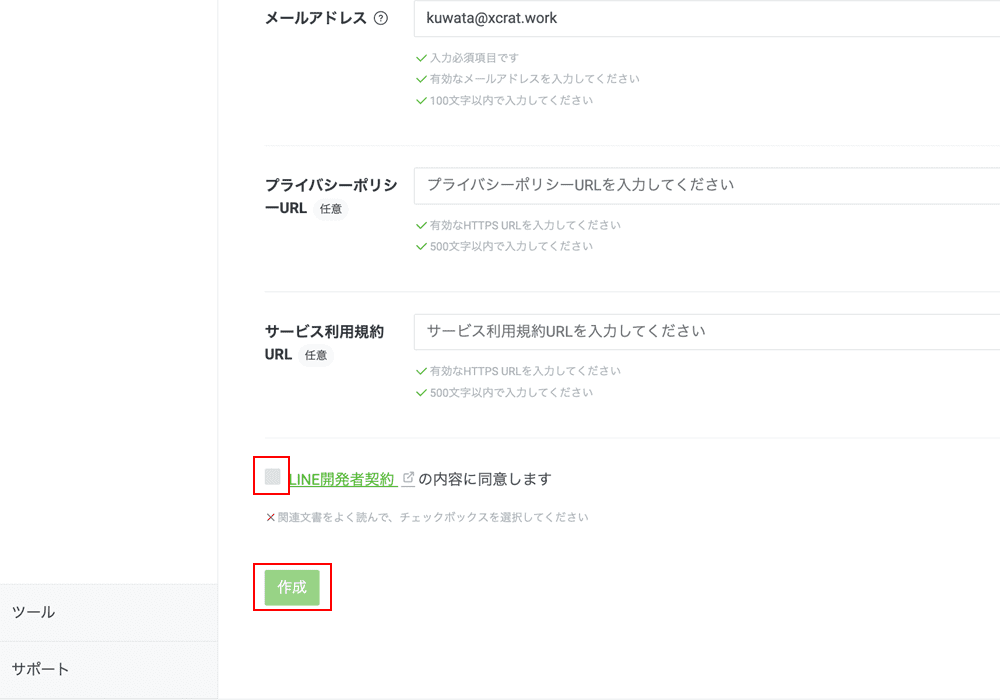Open external link icon after LINE開発者契約
Screen dimensions: 1000x700
(x=408, y=479)
